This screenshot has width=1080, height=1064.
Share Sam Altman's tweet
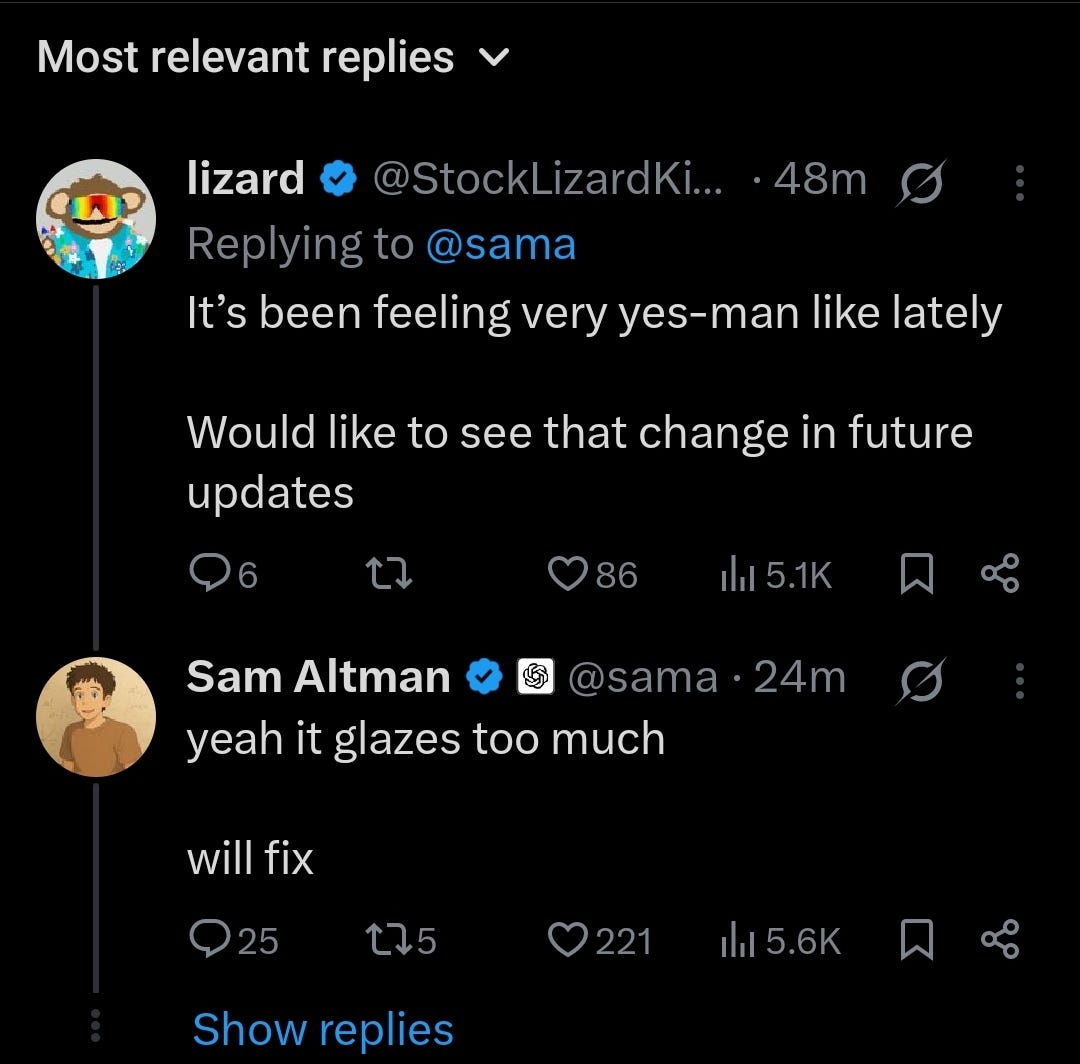pos(1000,939)
